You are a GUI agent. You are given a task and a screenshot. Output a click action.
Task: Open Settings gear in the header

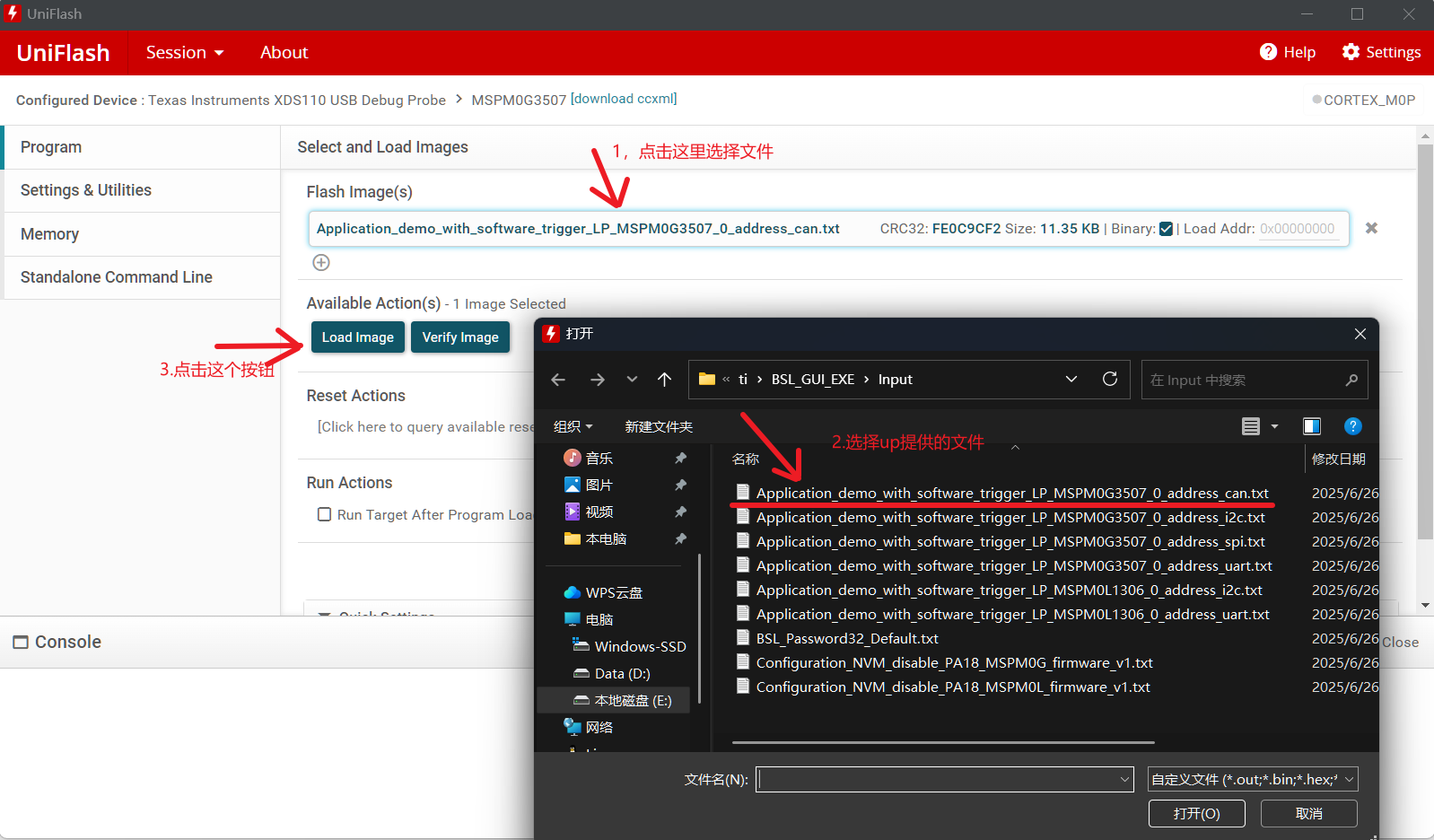[1351, 52]
